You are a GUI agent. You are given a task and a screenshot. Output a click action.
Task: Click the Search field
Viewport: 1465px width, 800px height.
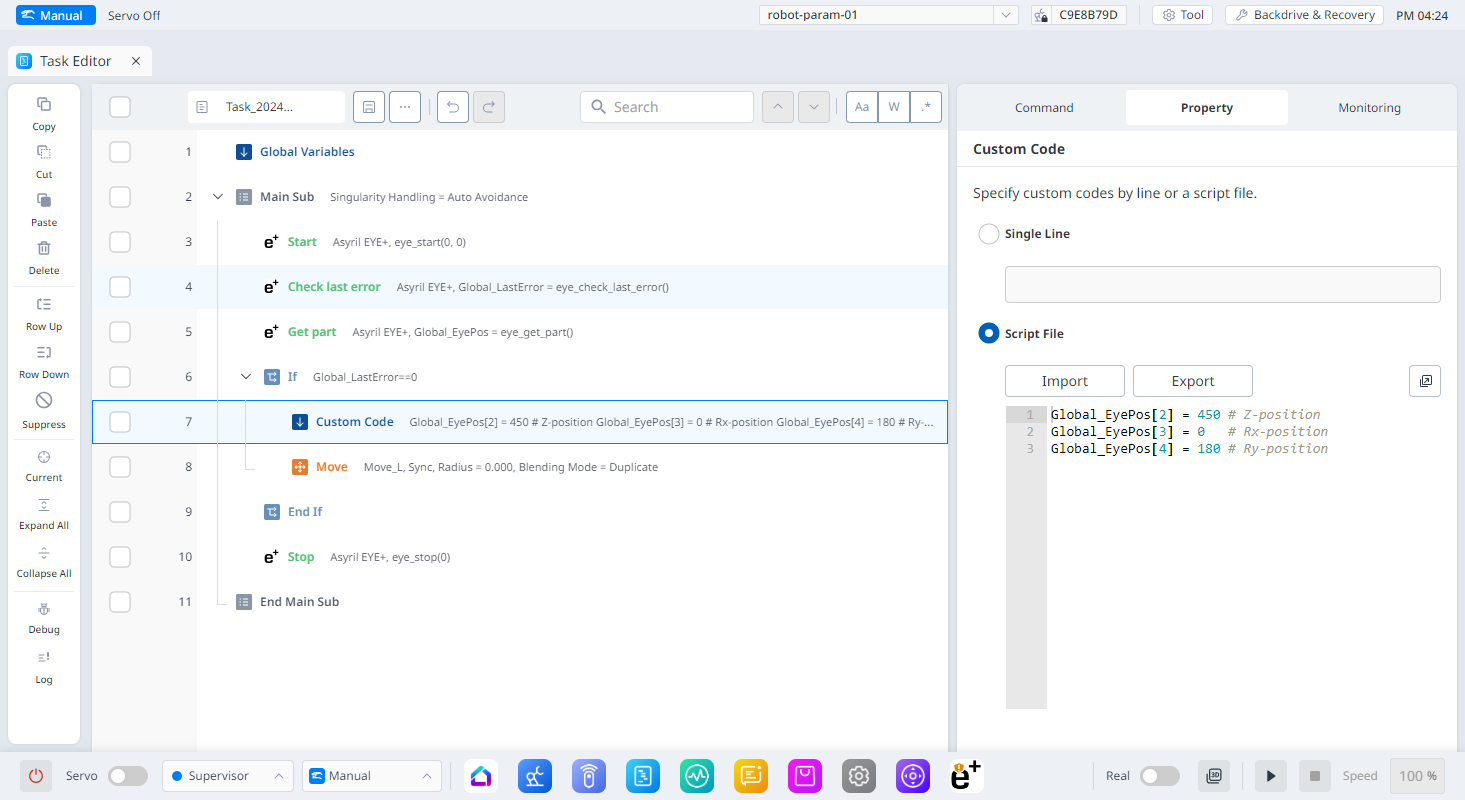coord(667,107)
